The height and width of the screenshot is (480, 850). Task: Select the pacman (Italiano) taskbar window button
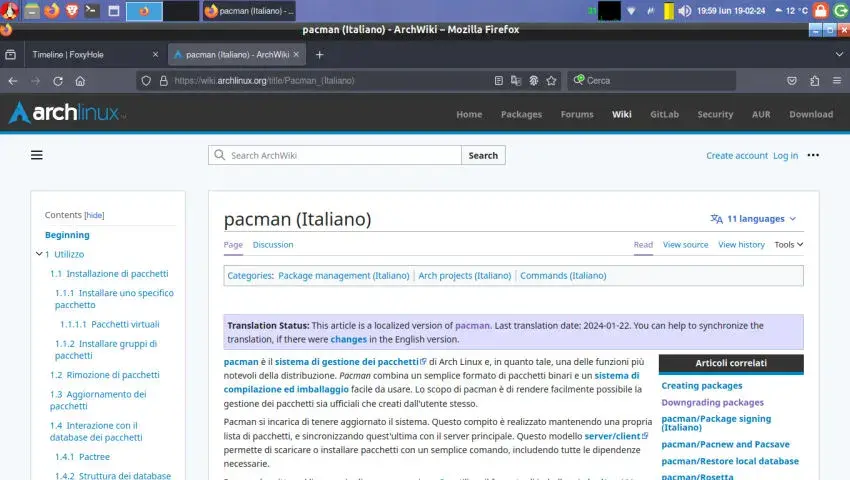tap(250, 10)
